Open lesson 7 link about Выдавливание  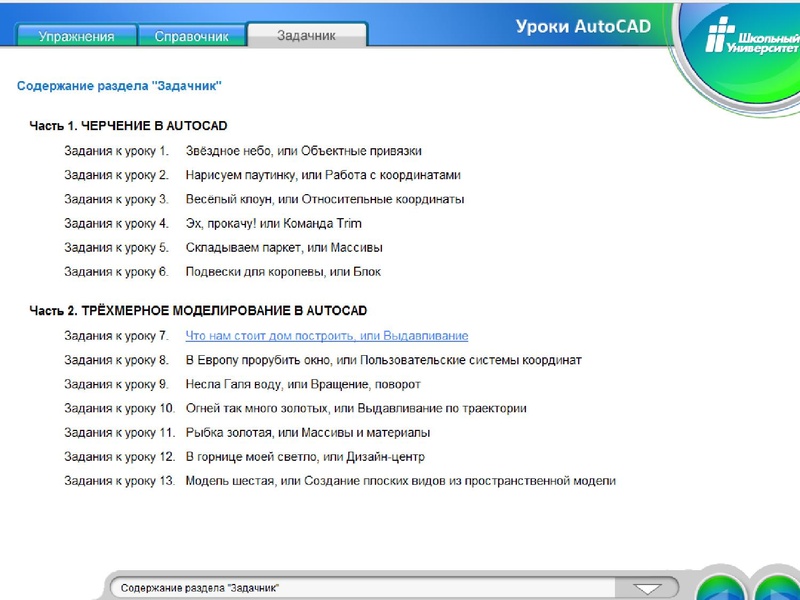[x=326, y=336]
